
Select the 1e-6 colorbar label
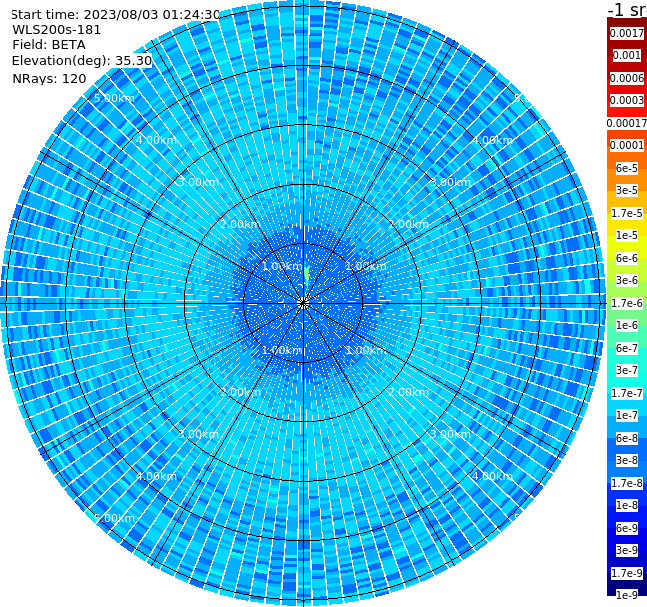click(627, 325)
